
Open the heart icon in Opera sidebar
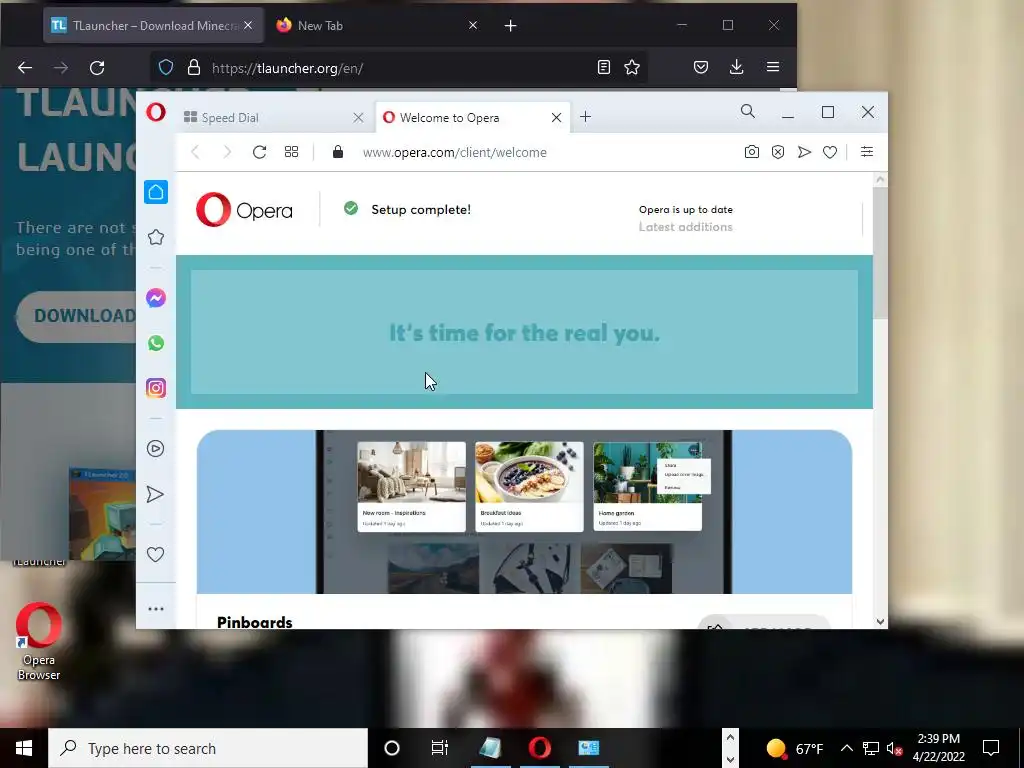pyautogui.click(x=155, y=554)
